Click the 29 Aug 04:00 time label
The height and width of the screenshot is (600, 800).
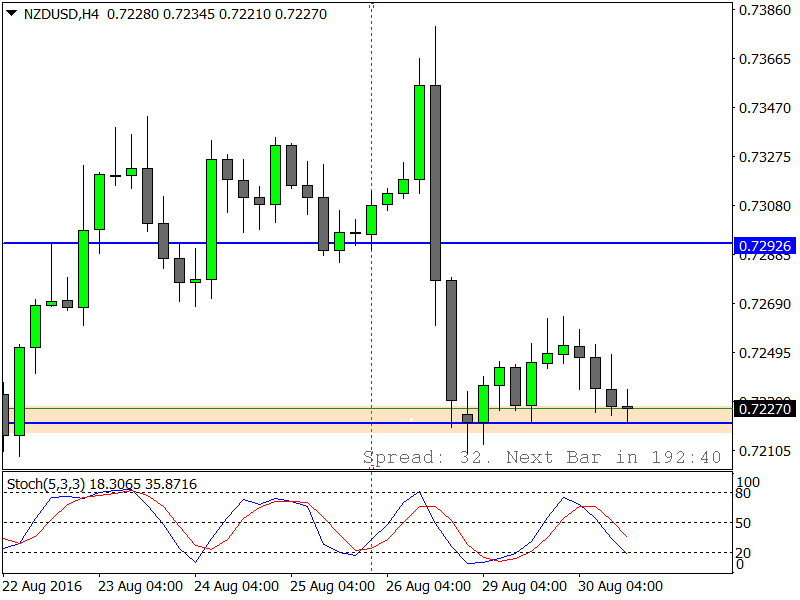tap(524, 586)
